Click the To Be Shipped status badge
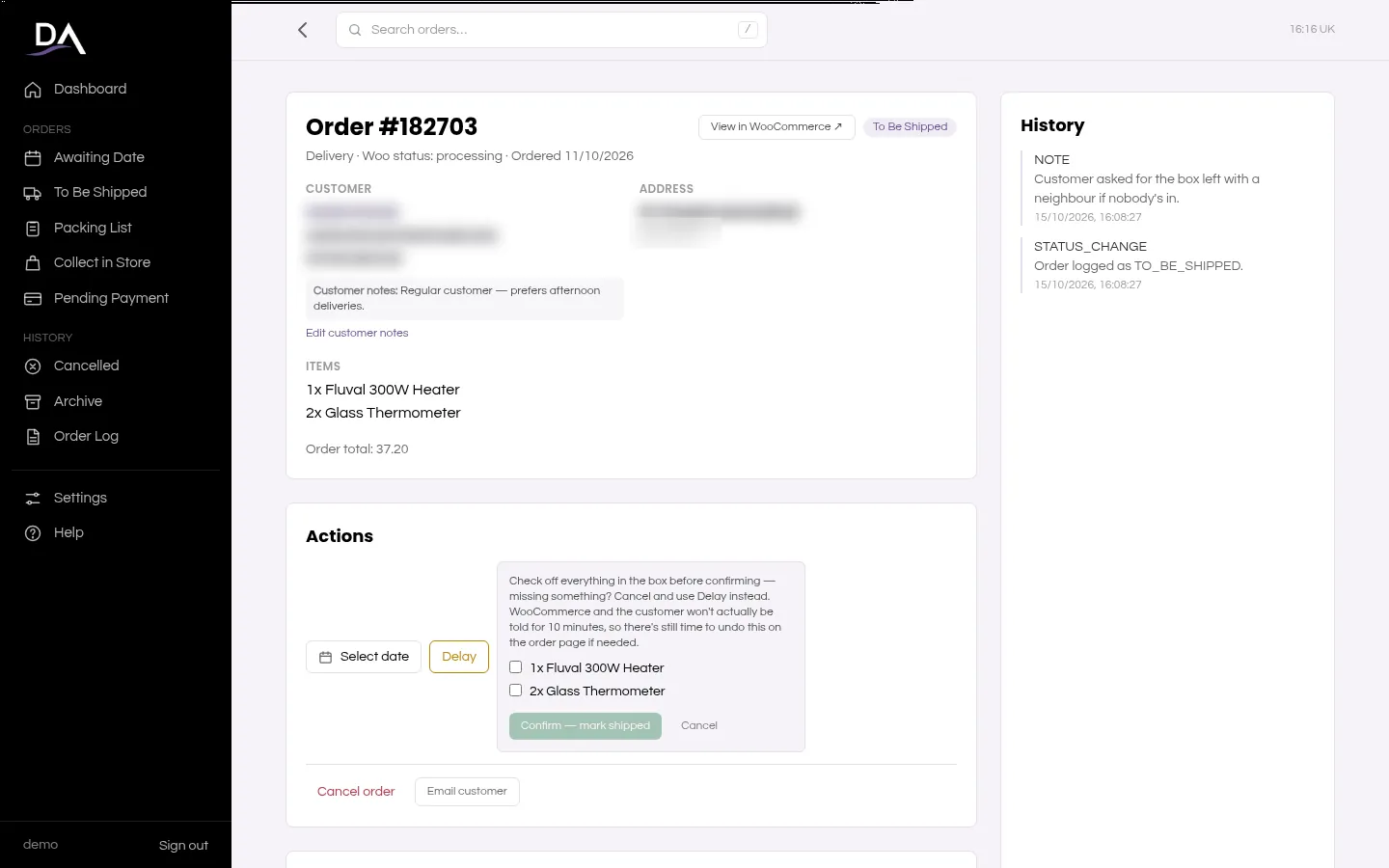Image resolution: width=1389 pixels, height=868 pixels. [x=910, y=127]
